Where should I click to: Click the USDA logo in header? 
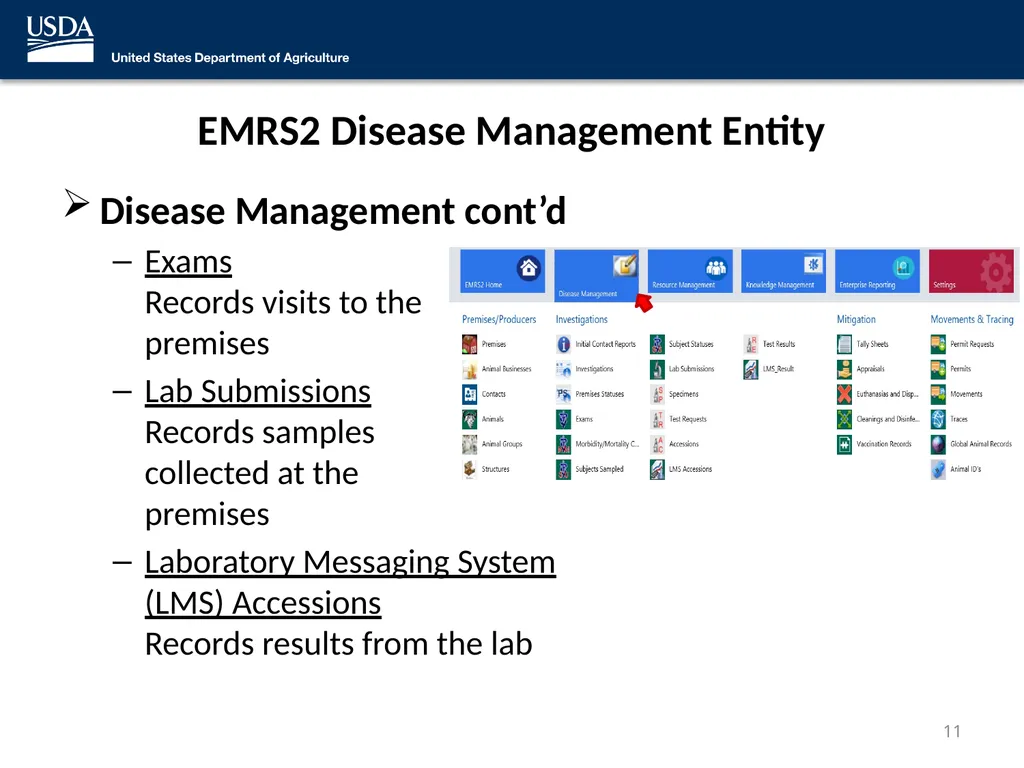click(x=60, y=39)
